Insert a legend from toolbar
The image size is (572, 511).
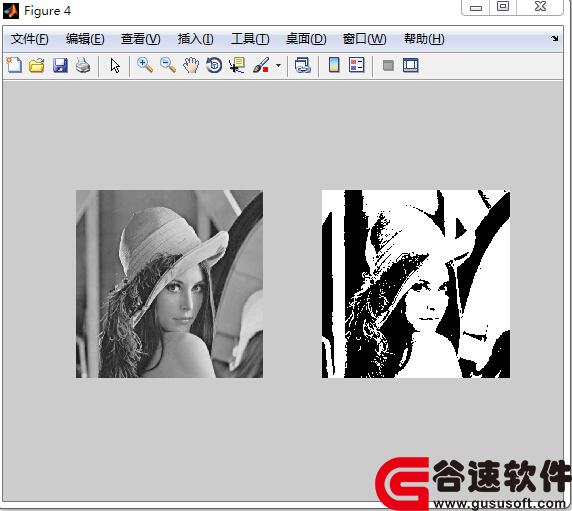(x=356, y=66)
